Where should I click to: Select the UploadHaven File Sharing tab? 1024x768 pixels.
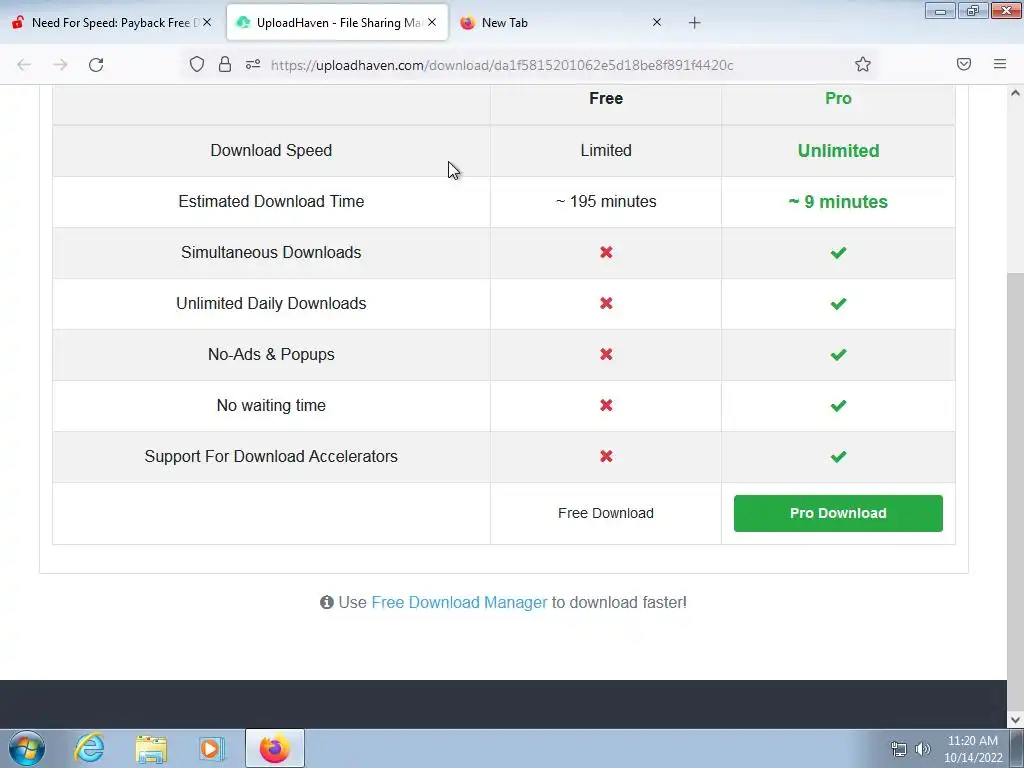(x=338, y=23)
